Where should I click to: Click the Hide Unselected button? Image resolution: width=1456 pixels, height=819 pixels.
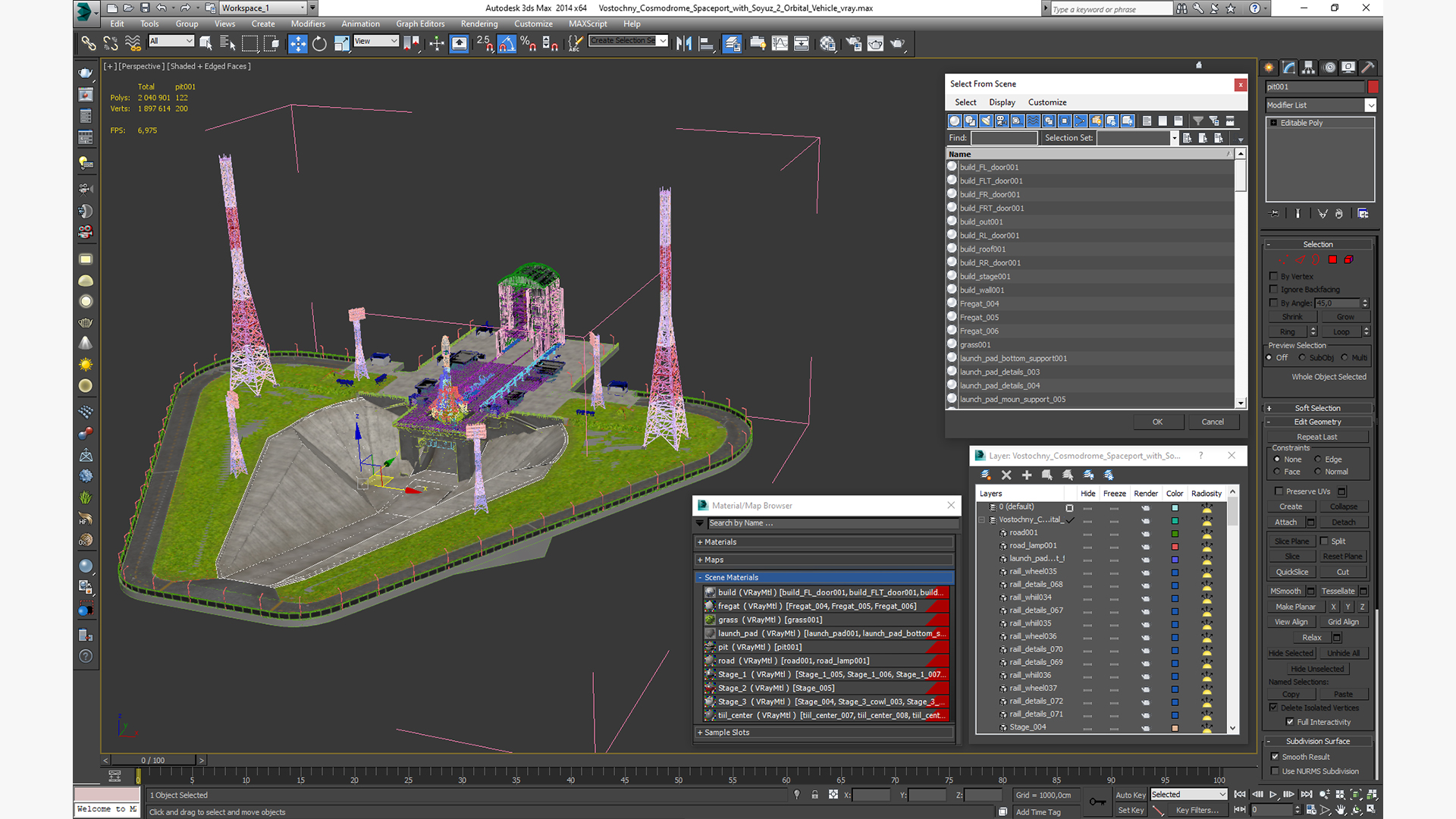click(x=1317, y=669)
